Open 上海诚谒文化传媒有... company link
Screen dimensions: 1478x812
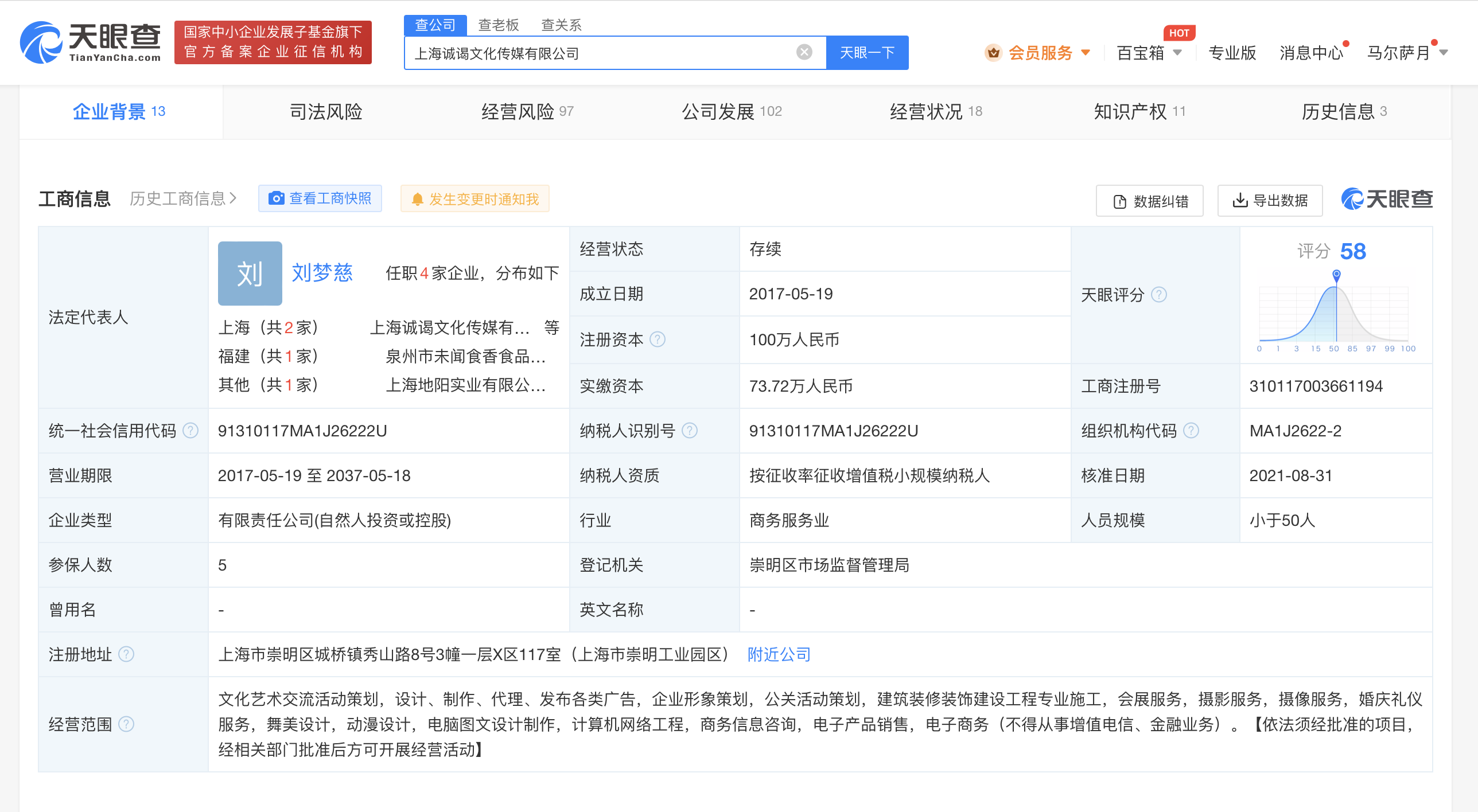[450, 327]
